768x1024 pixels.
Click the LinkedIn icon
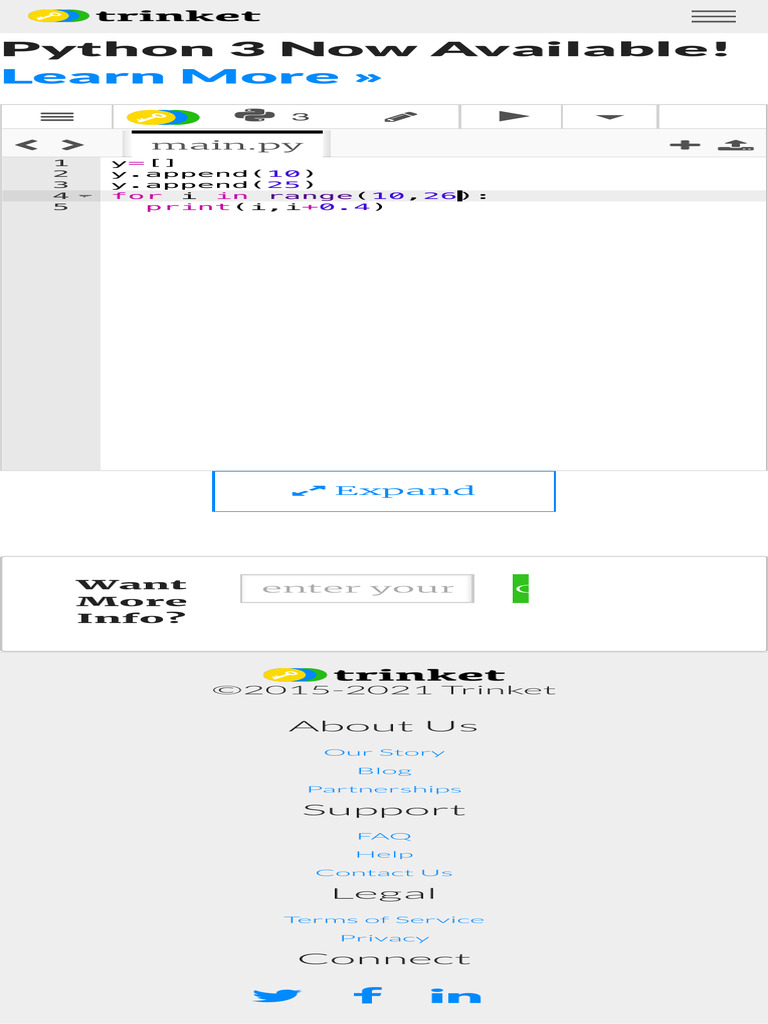[456, 995]
